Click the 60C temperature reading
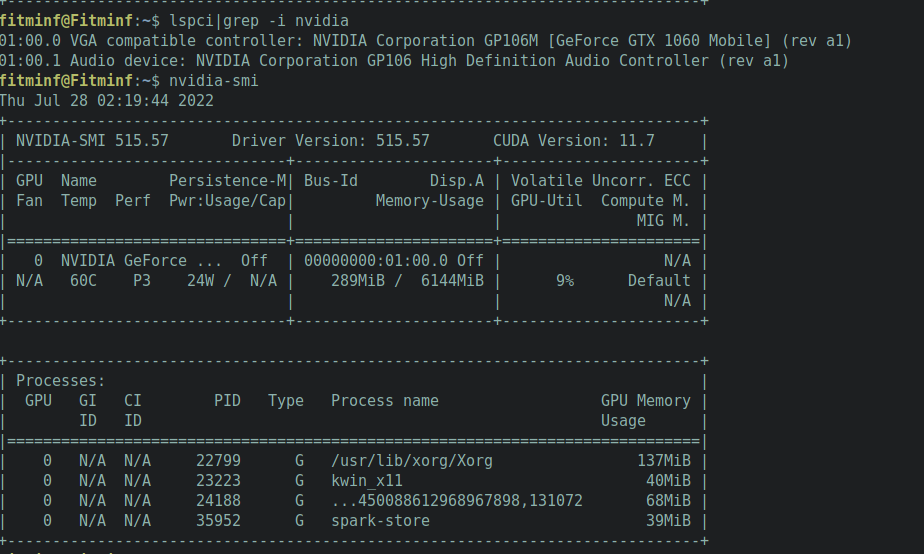924x554 pixels. [83, 281]
